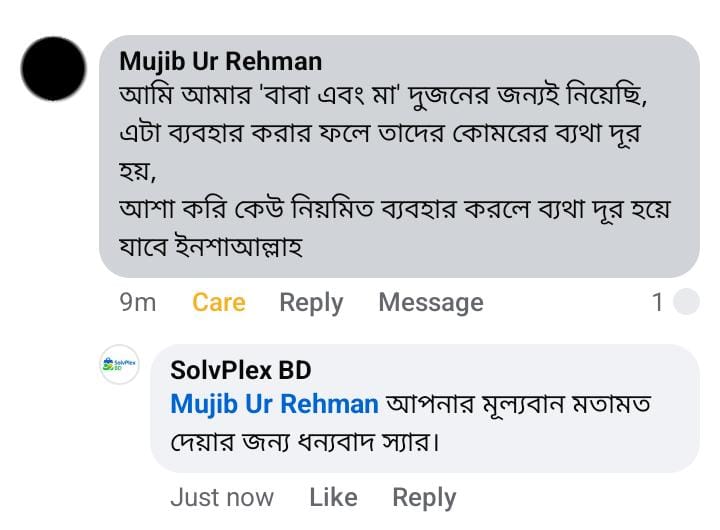Click the SolvPlex BD logo avatar

coord(119,366)
